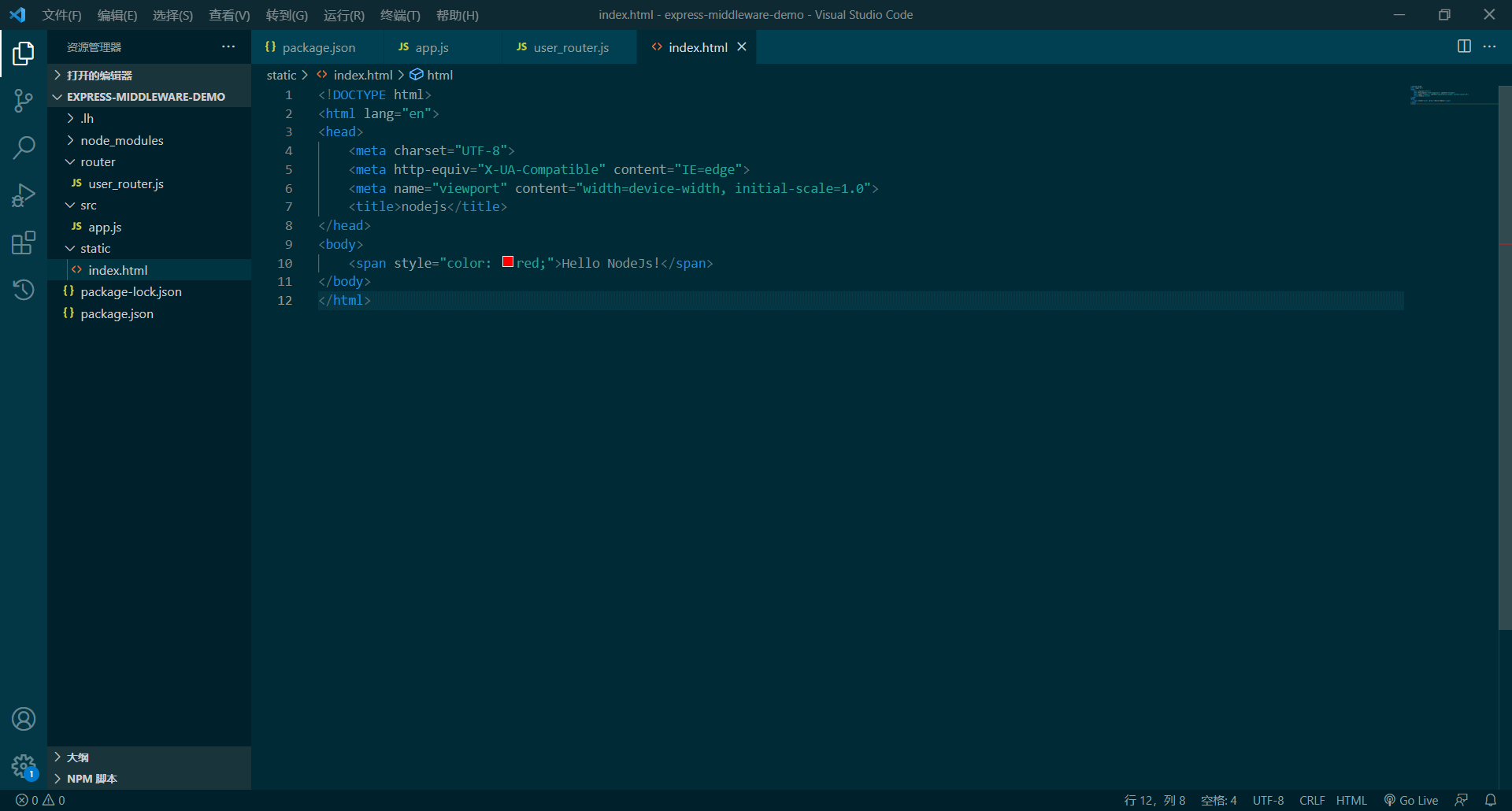Change language mode HTML
The image size is (1512, 811).
click(1351, 800)
